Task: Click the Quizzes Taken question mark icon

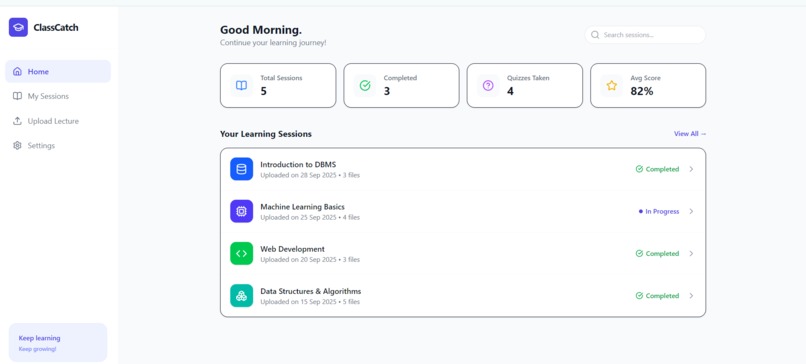Action: [488, 86]
